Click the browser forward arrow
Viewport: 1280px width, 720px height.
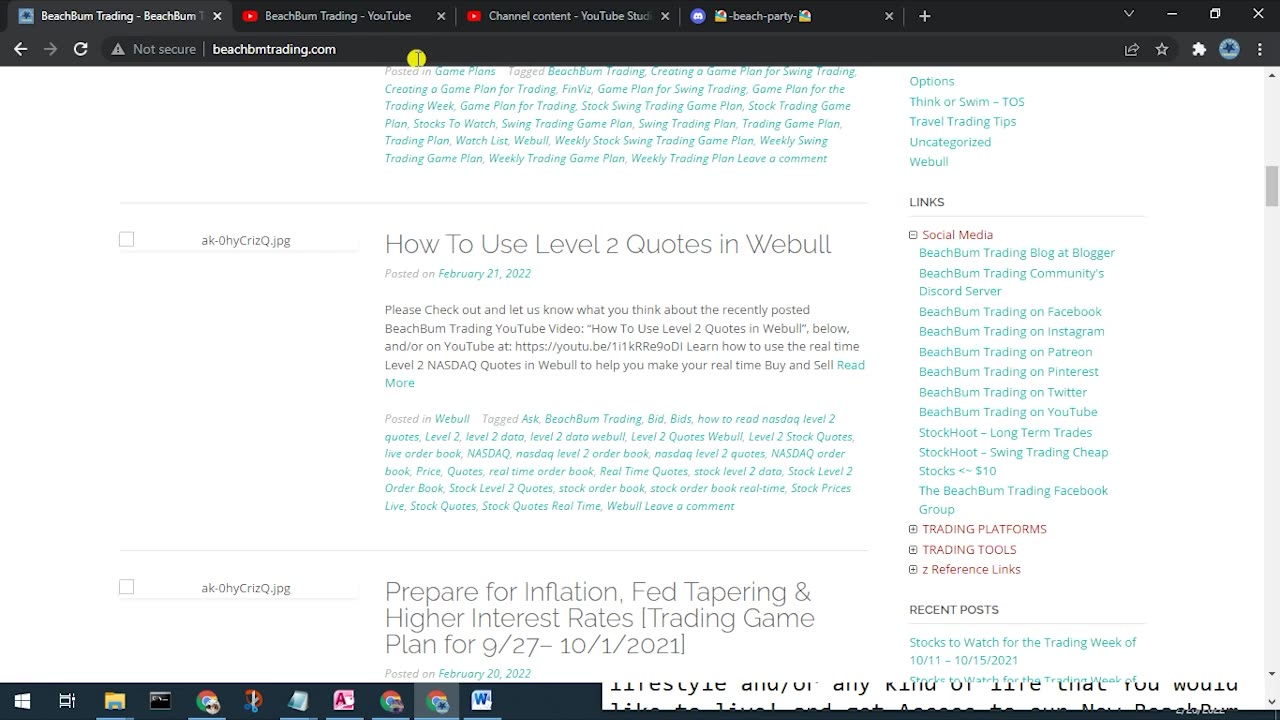coord(50,49)
